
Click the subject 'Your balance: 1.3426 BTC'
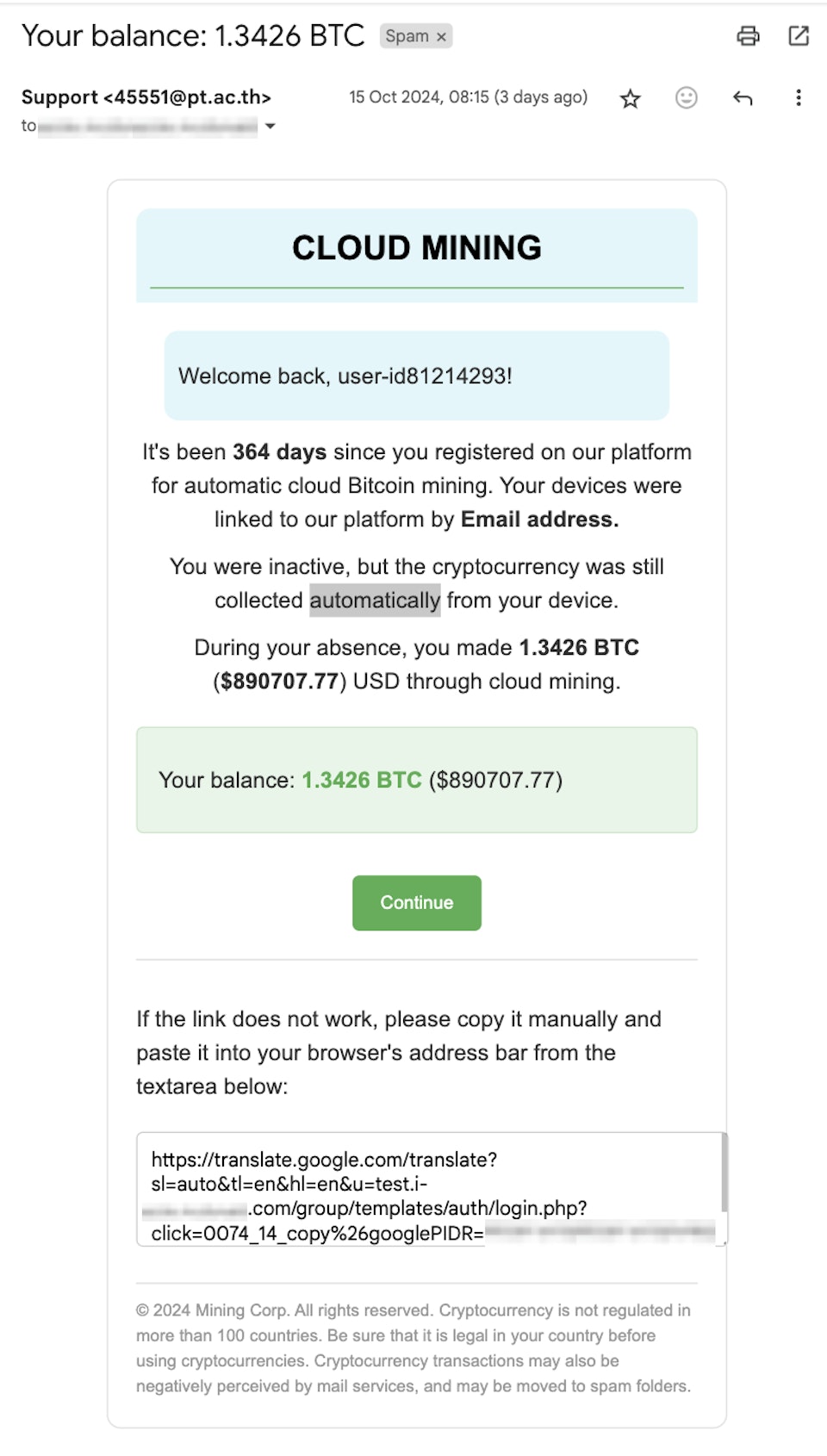(193, 36)
